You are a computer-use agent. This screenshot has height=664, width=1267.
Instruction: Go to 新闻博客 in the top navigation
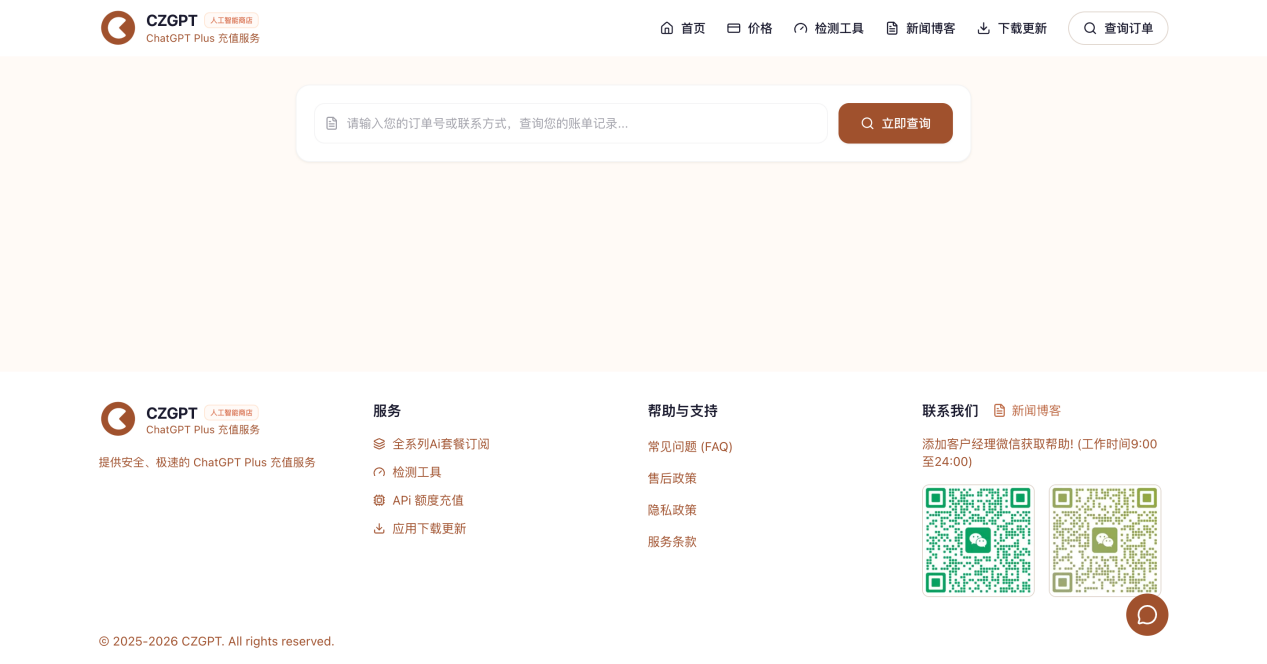pyautogui.click(x=920, y=28)
